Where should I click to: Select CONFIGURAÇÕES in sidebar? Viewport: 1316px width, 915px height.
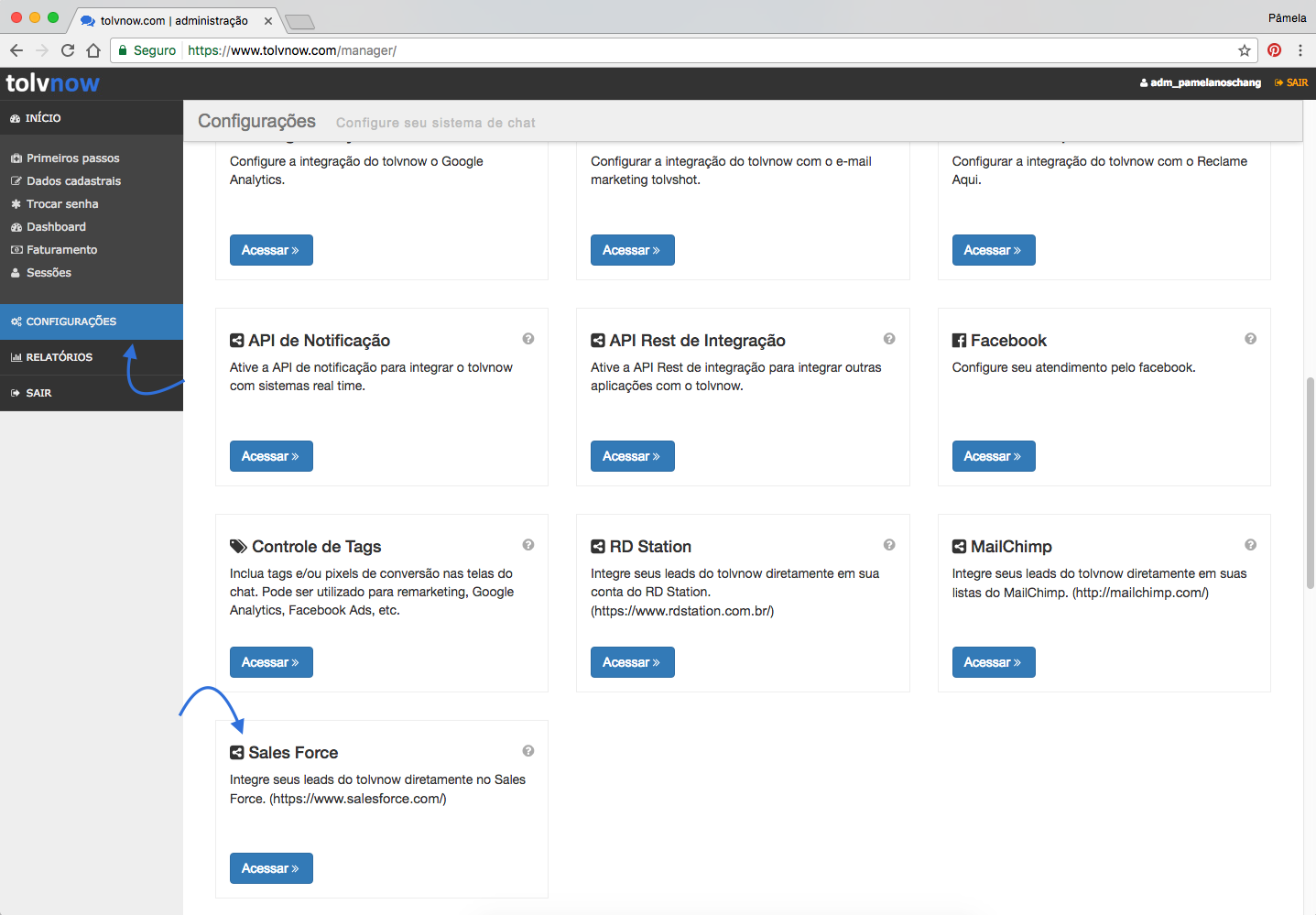pos(92,321)
